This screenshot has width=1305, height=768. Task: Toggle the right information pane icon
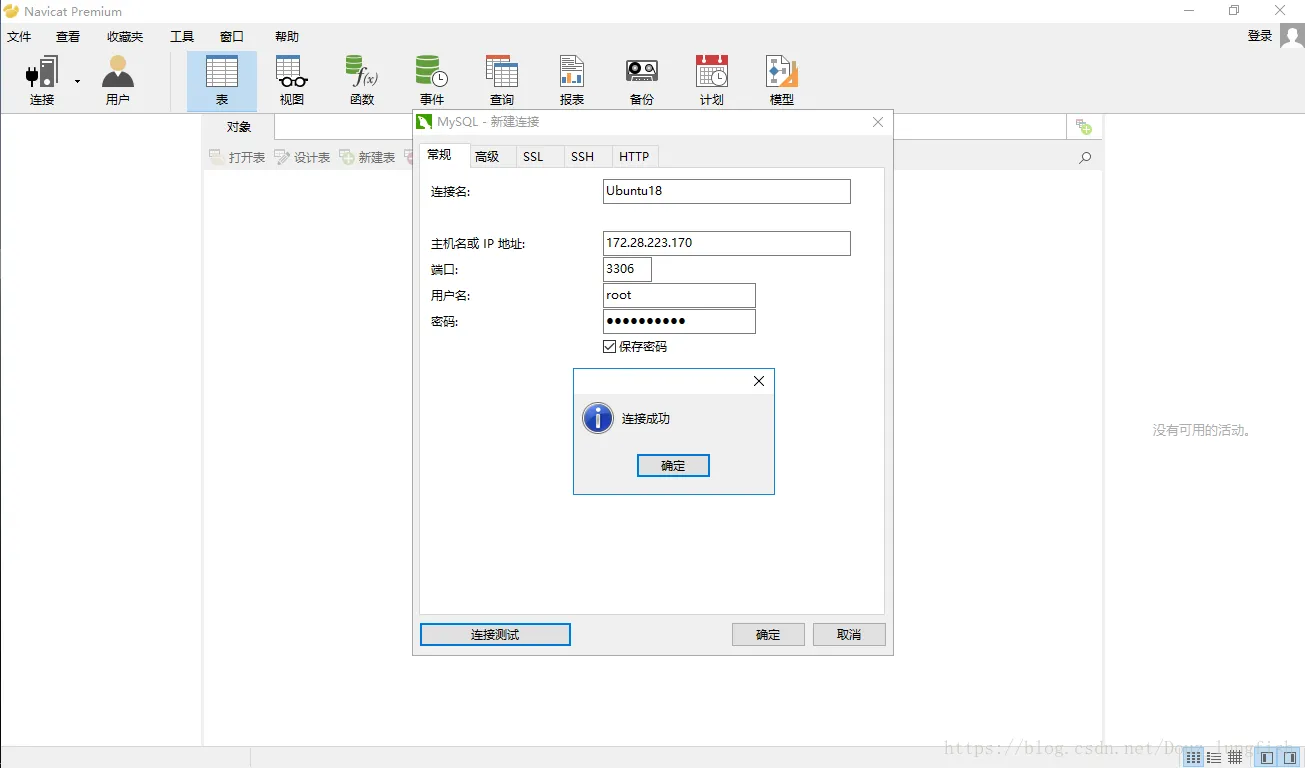1290,757
